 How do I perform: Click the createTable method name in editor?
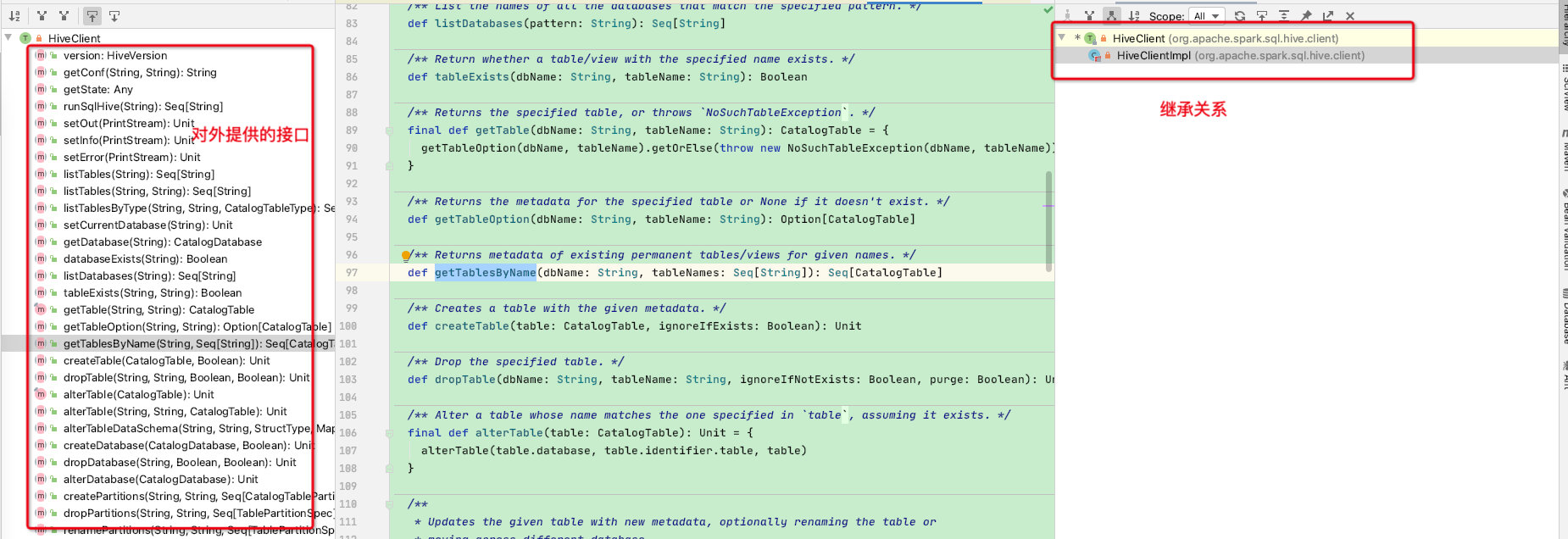[472, 326]
